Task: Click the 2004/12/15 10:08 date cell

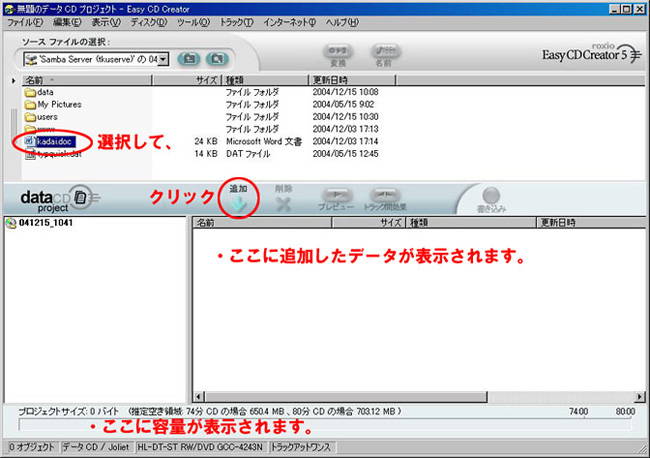Action: click(x=345, y=92)
